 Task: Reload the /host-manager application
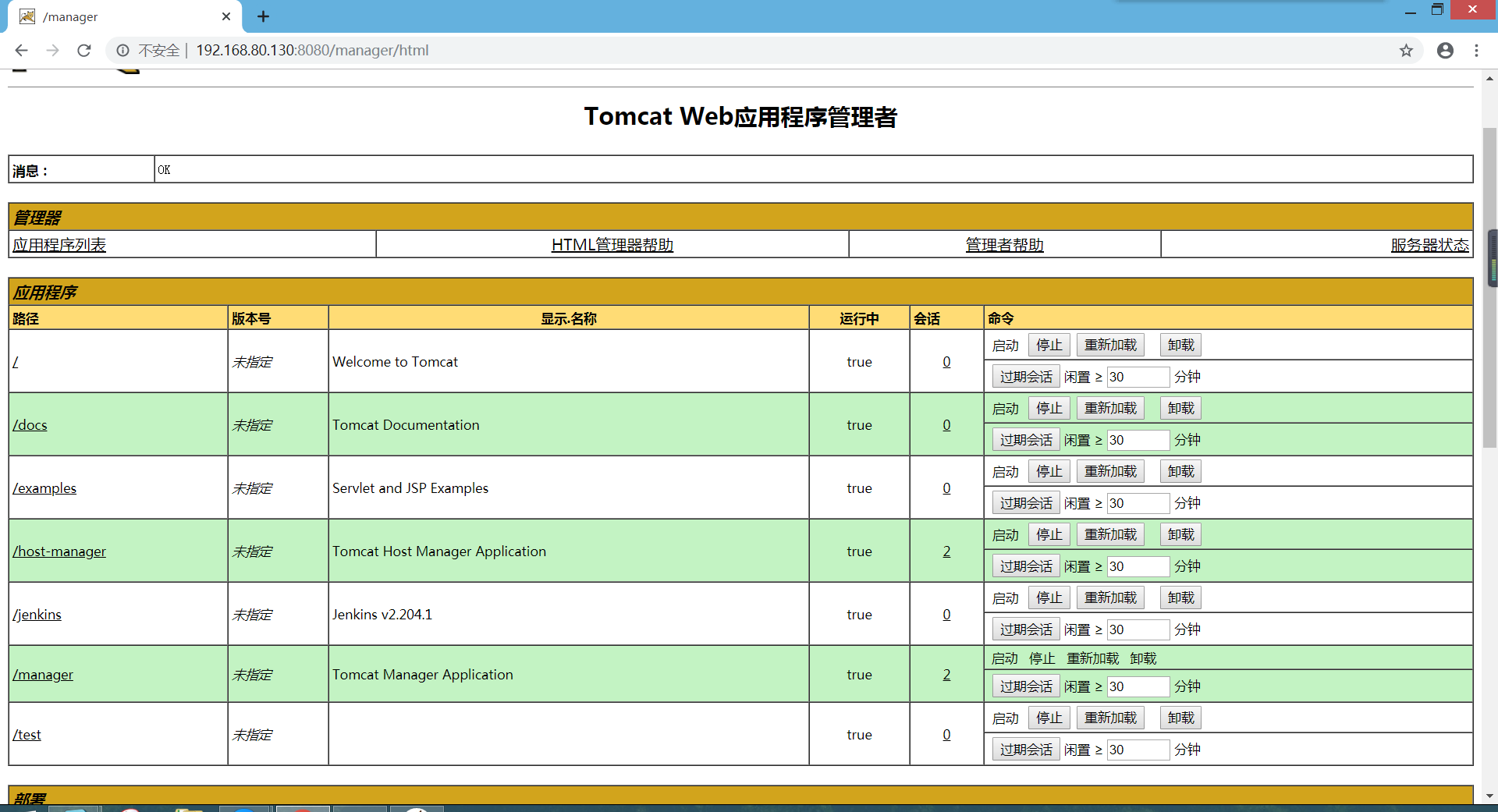pos(1110,534)
